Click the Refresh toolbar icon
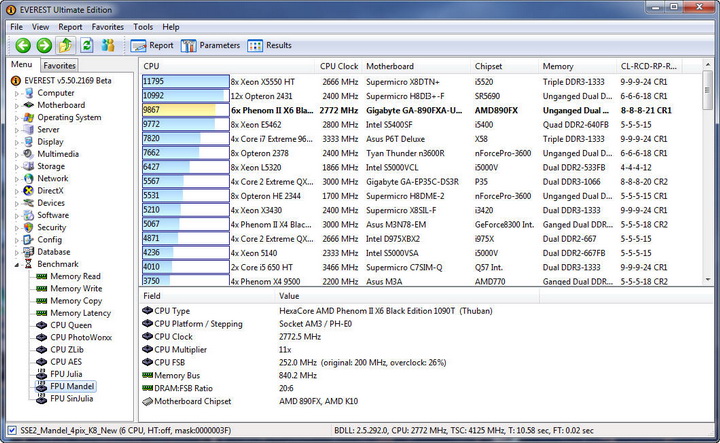 [87, 45]
